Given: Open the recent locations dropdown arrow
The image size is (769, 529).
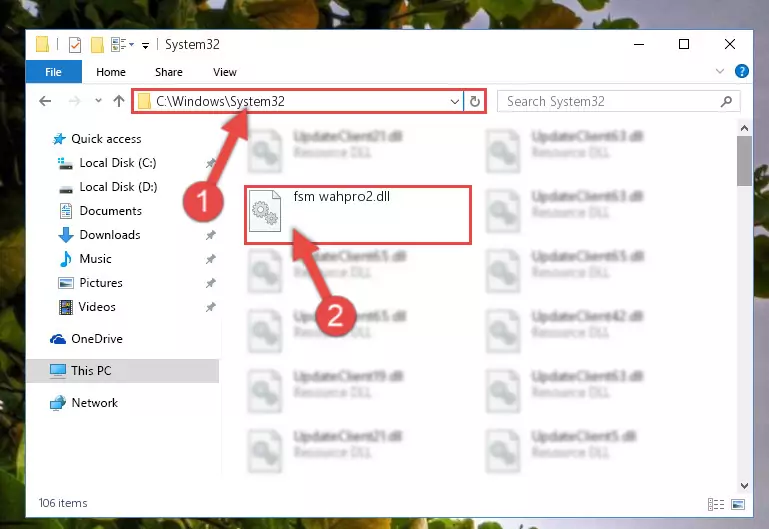Looking at the screenshot, I should (98, 101).
